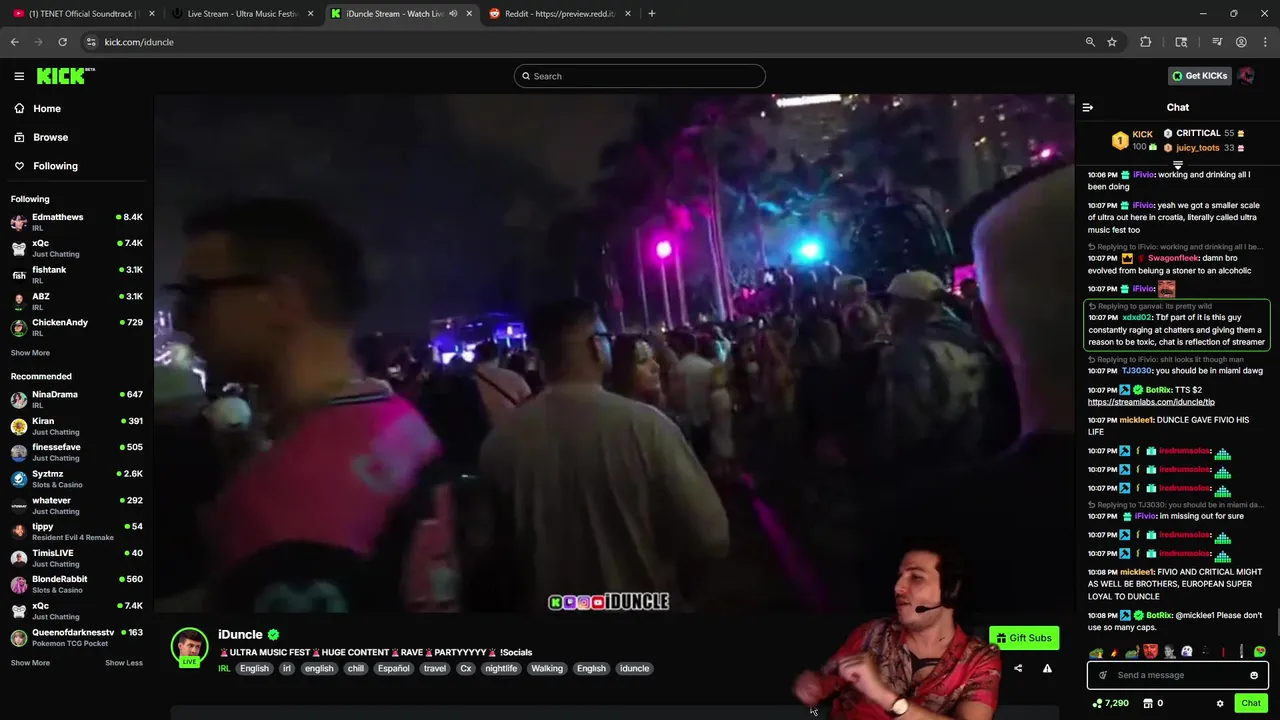Screen dimensions: 1280x720
Task: Click iDuncle streamer avatar with LIVE badge
Action: pyautogui.click(x=189, y=647)
